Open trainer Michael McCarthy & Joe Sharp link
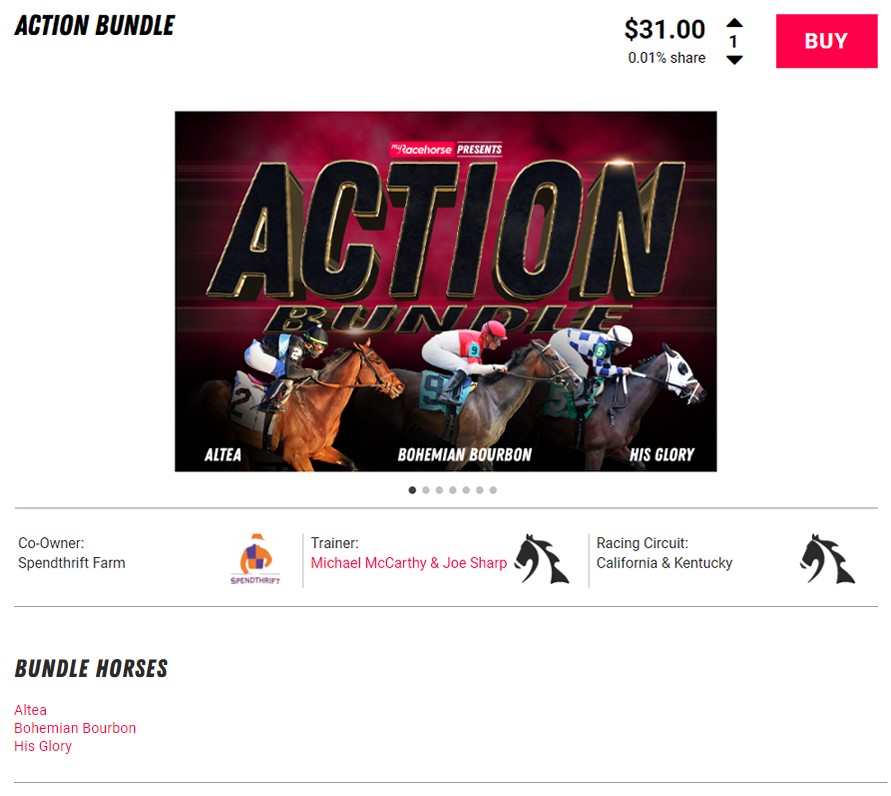 [x=409, y=562]
